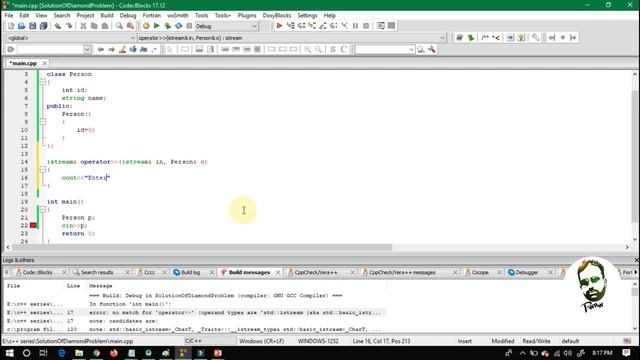Click the Abort build icon

(x=189, y=26)
